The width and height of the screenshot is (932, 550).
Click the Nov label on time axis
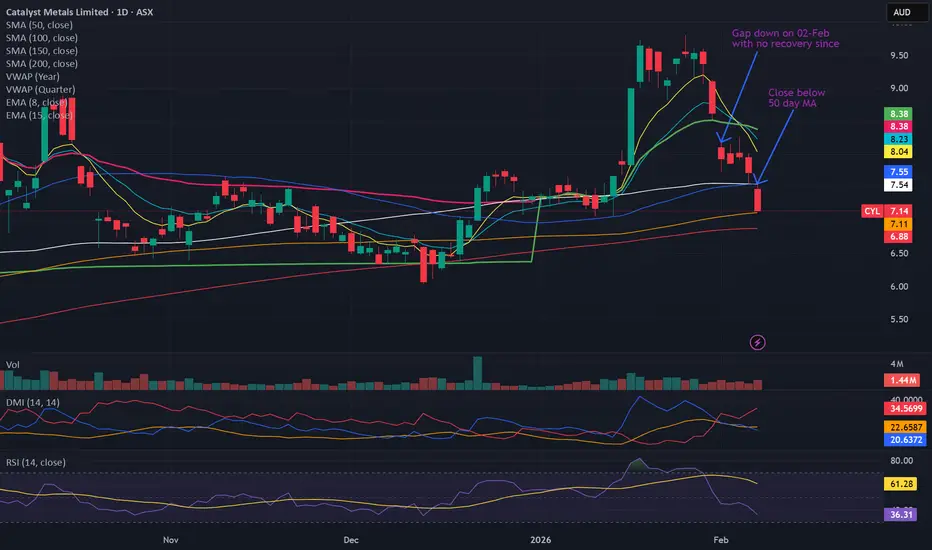coord(171,540)
